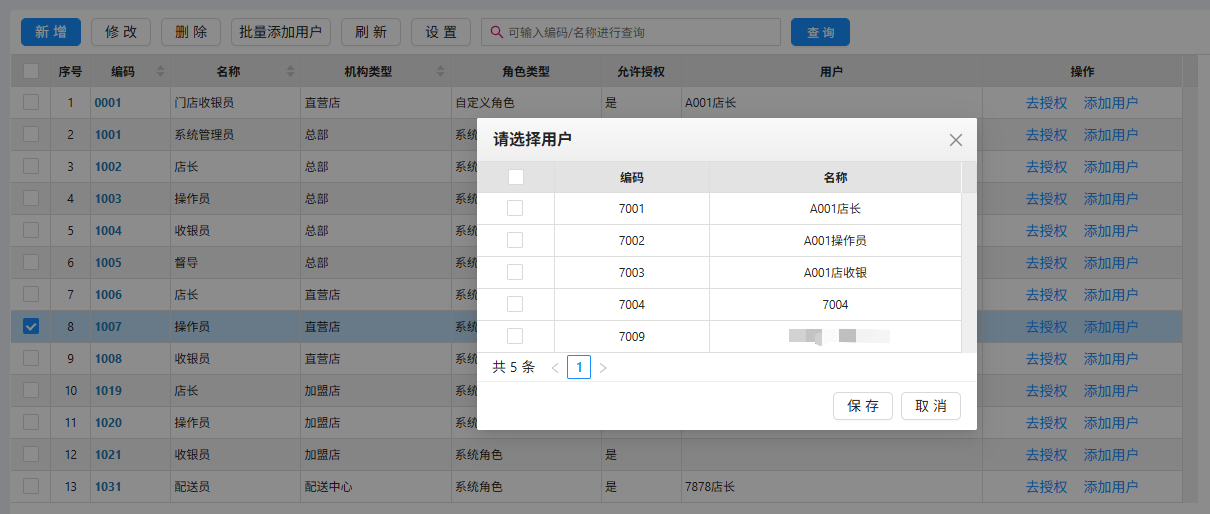Check user 7009 checkbox
Viewport: 1210px width, 514px height.
click(x=515, y=336)
